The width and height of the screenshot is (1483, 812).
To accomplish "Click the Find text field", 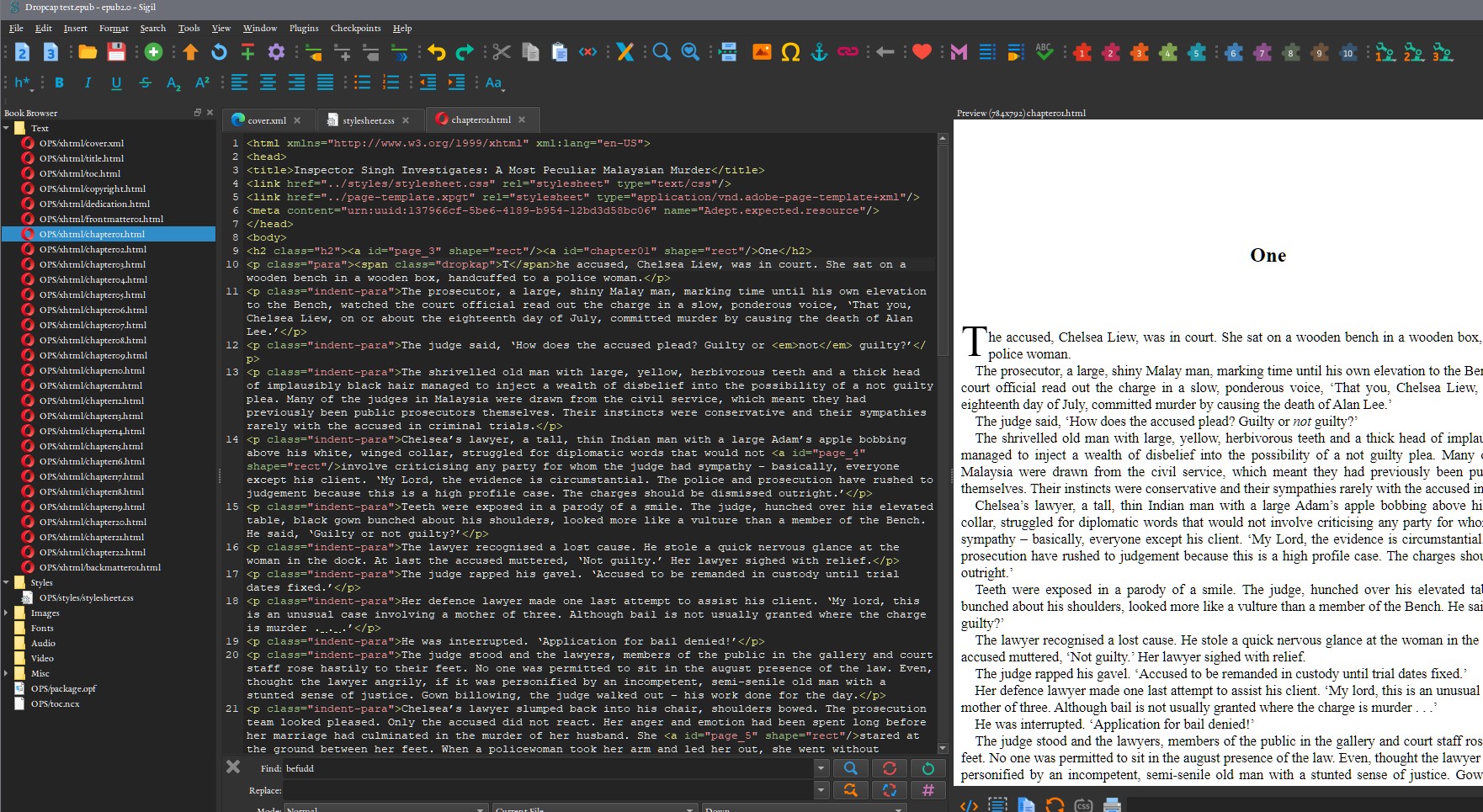I will pyautogui.click(x=549, y=768).
